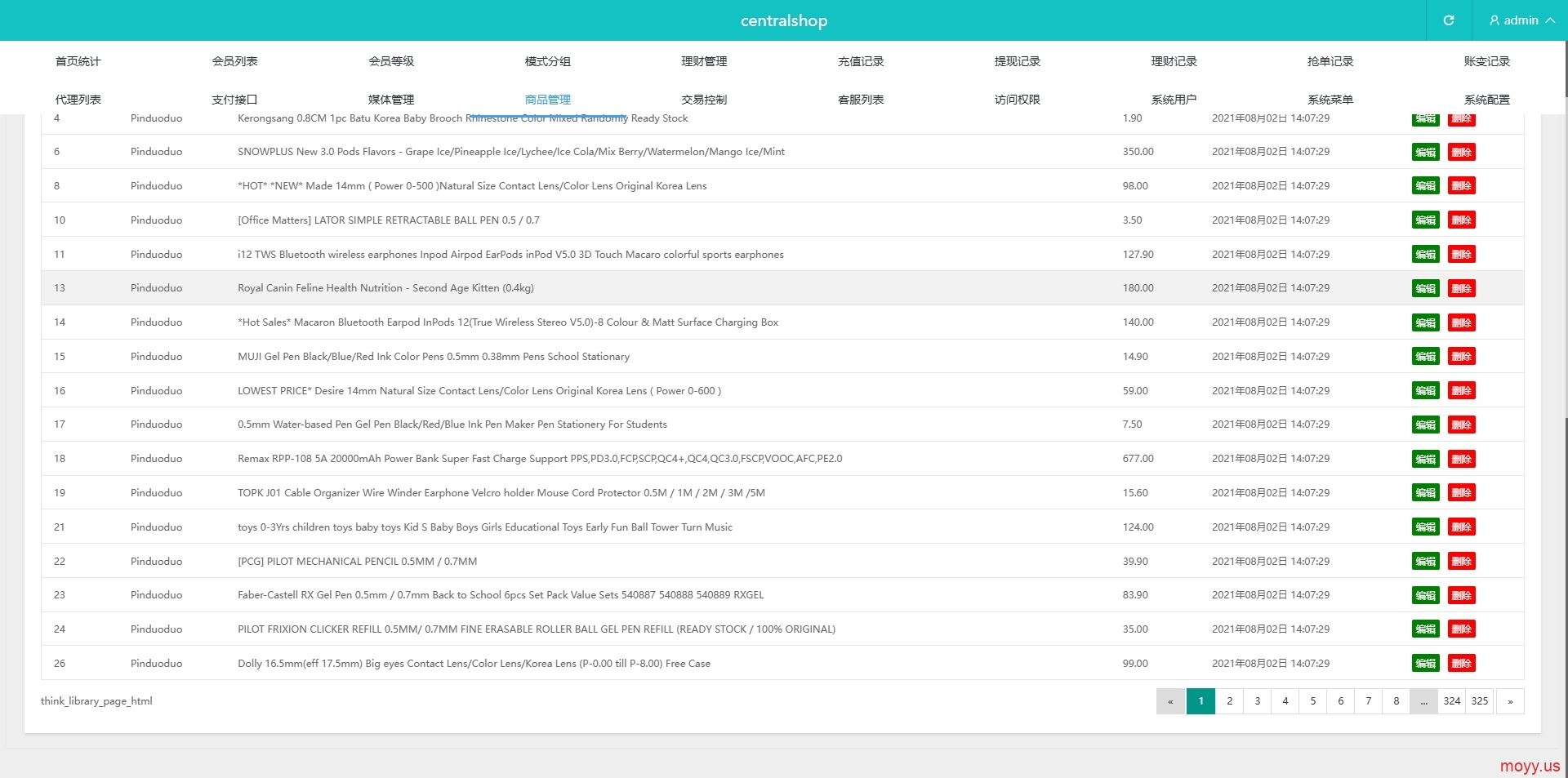Delete the i12 TWS Bluetooth earphones row
Image resolution: width=1568 pixels, height=778 pixels.
click(x=1462, y=255)
